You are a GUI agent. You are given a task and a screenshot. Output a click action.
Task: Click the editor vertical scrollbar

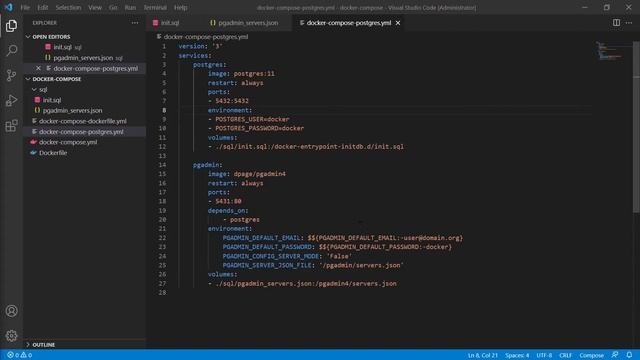point(636,127)
